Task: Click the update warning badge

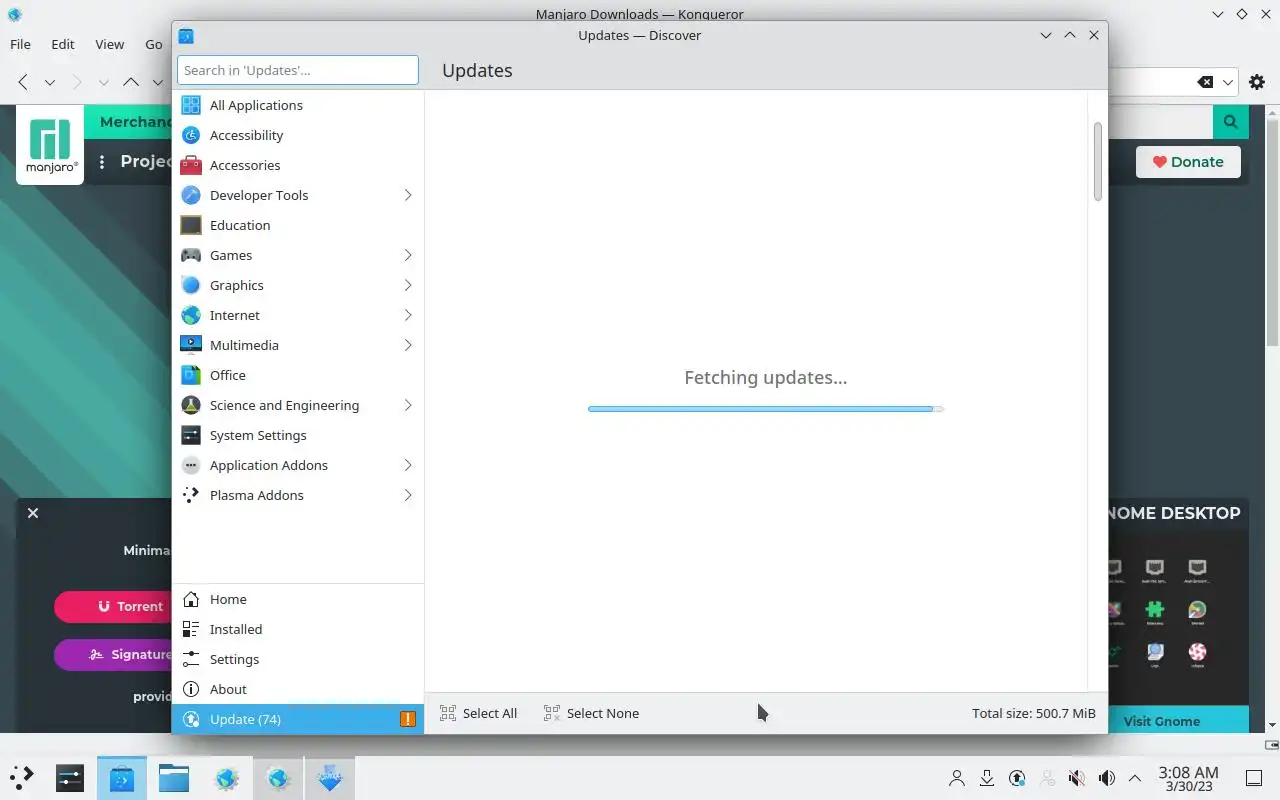Action: click(x=408, y=719)
